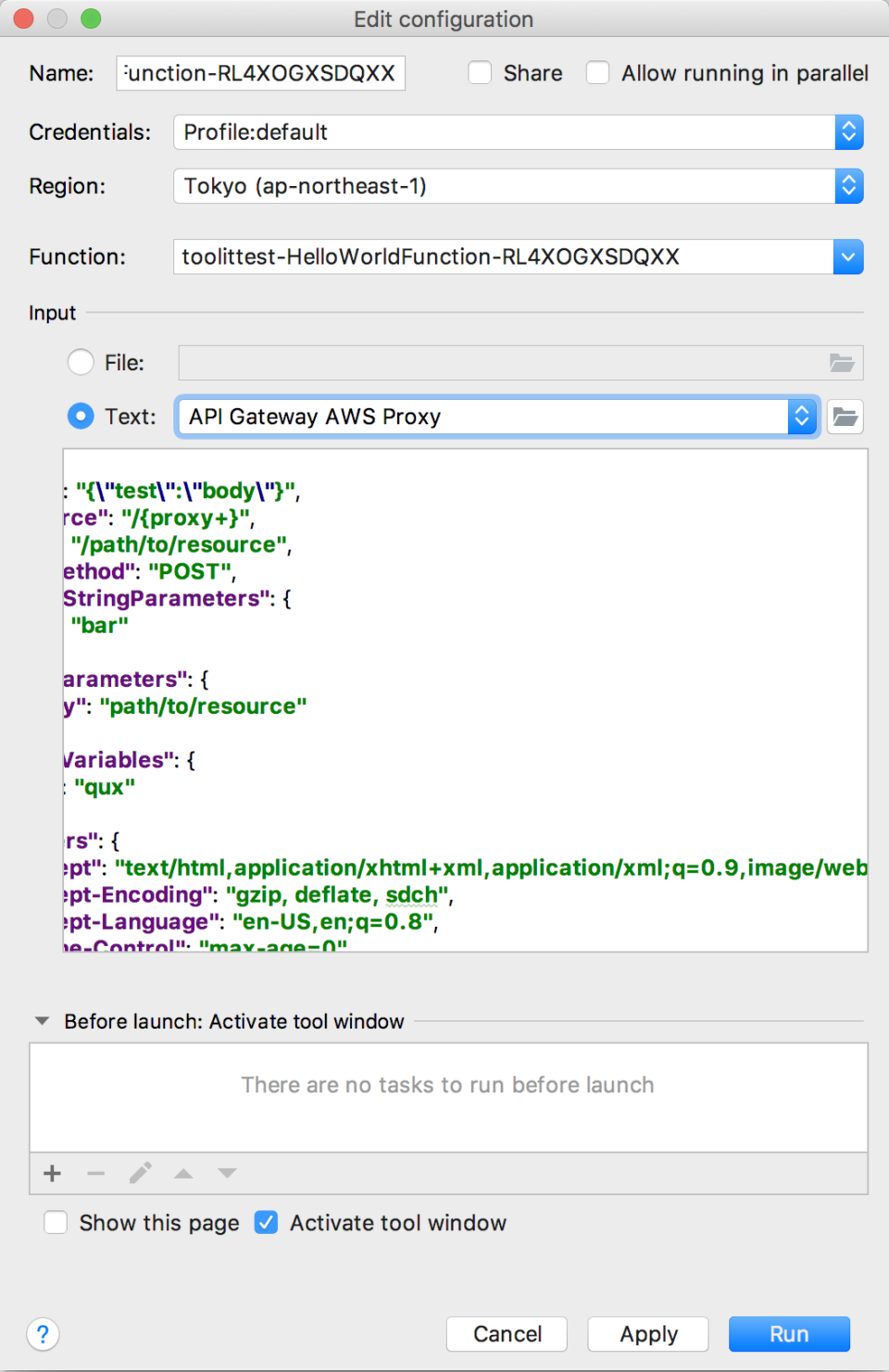This screenshot has height=1372, width=889.
Task: Click the disabled File path field
Action: coord(521,363)
